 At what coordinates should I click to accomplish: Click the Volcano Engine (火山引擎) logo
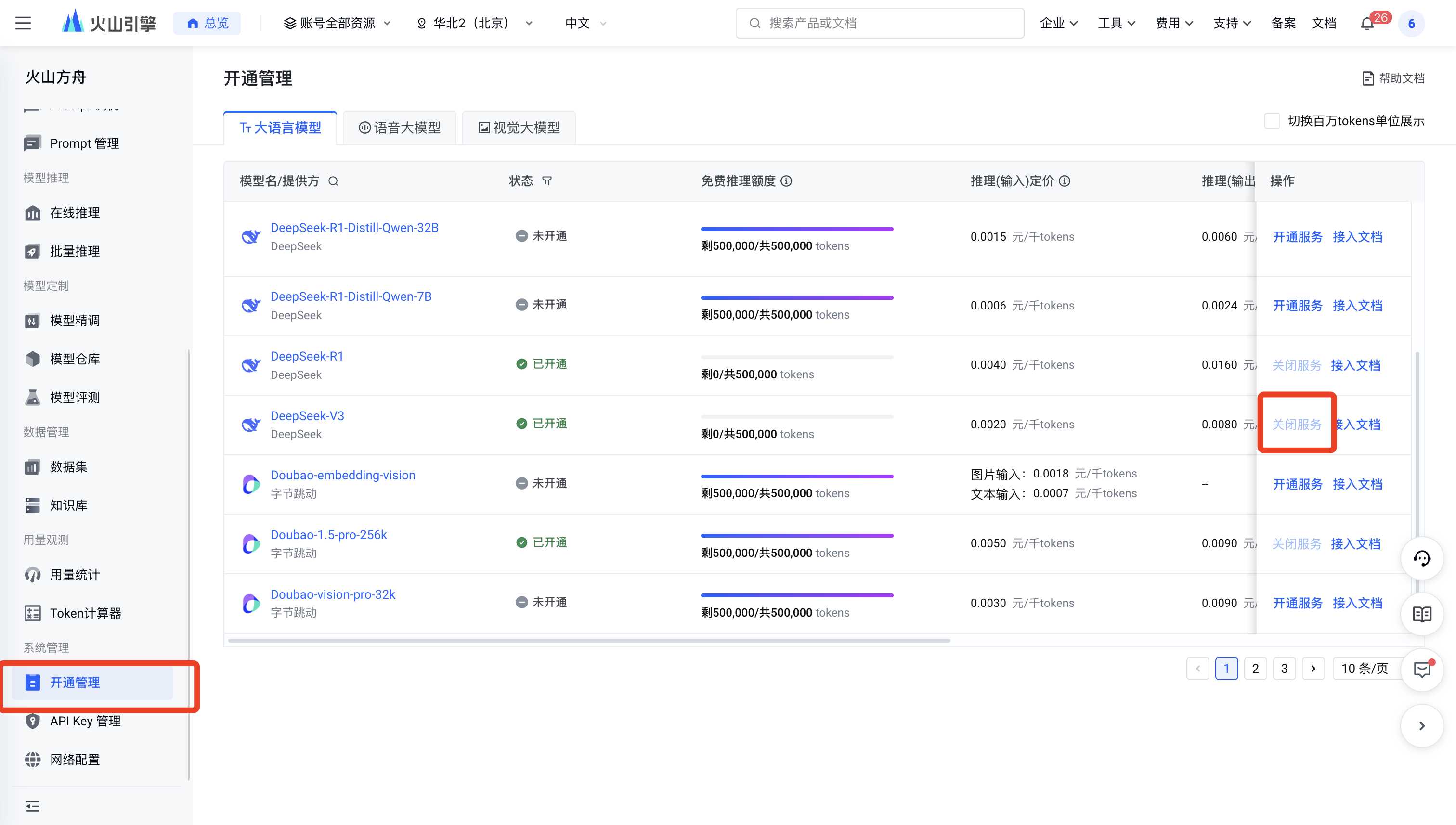click(108, 23)
